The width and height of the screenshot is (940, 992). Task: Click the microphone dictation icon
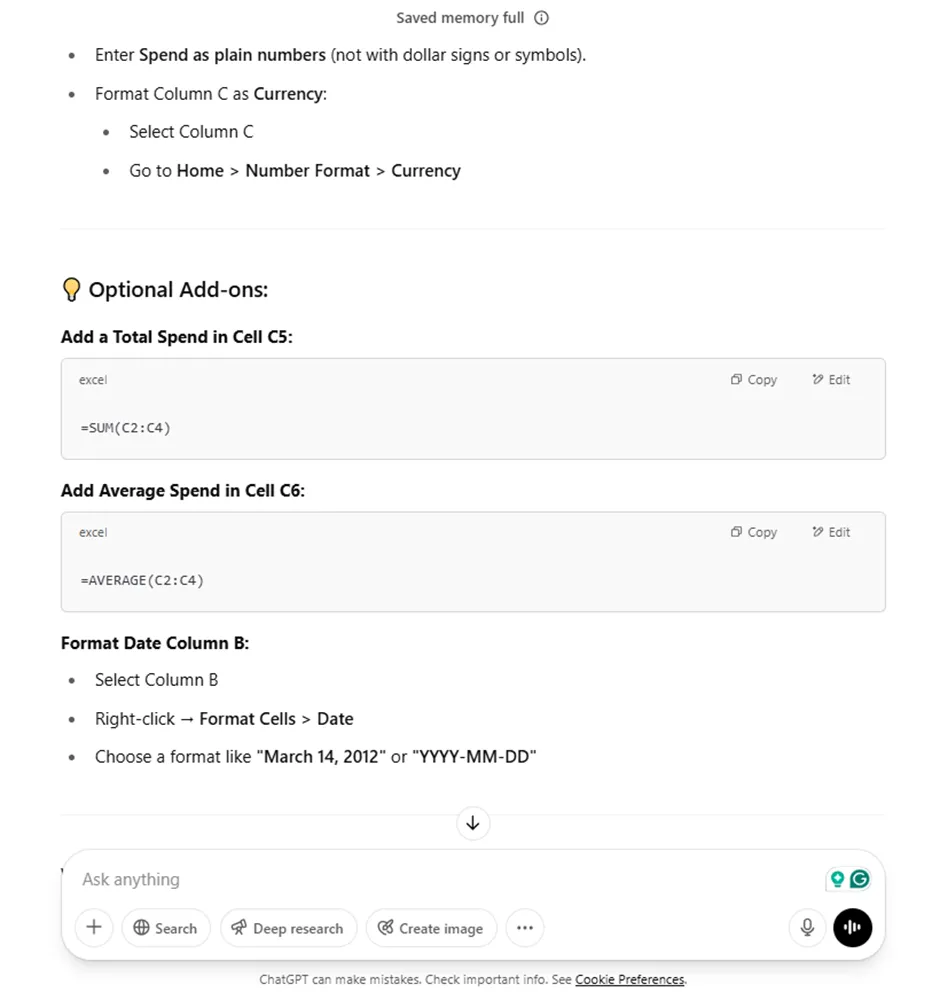(807, 927)
